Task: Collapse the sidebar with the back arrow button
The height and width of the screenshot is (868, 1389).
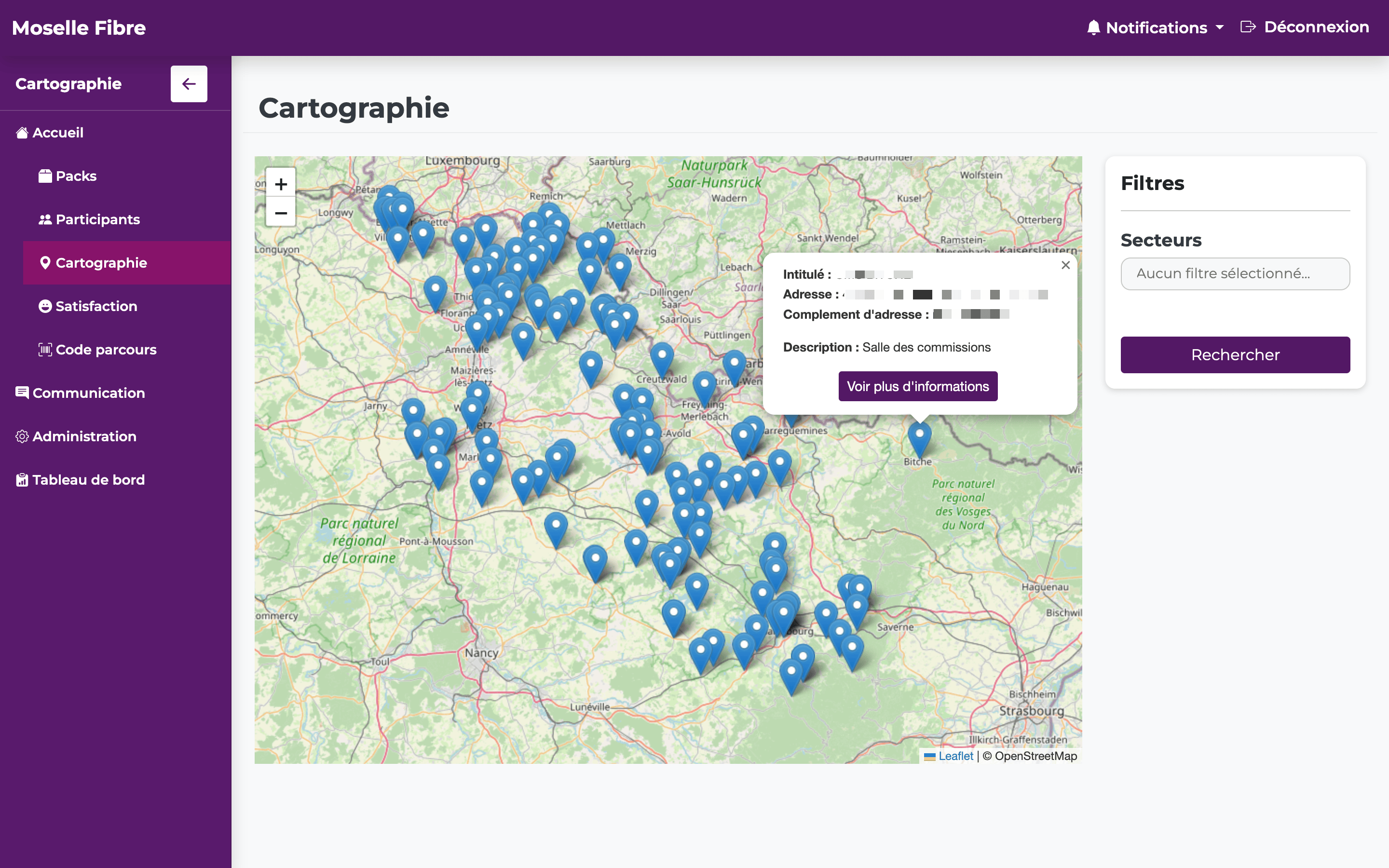Action: (x=189, y=84)
